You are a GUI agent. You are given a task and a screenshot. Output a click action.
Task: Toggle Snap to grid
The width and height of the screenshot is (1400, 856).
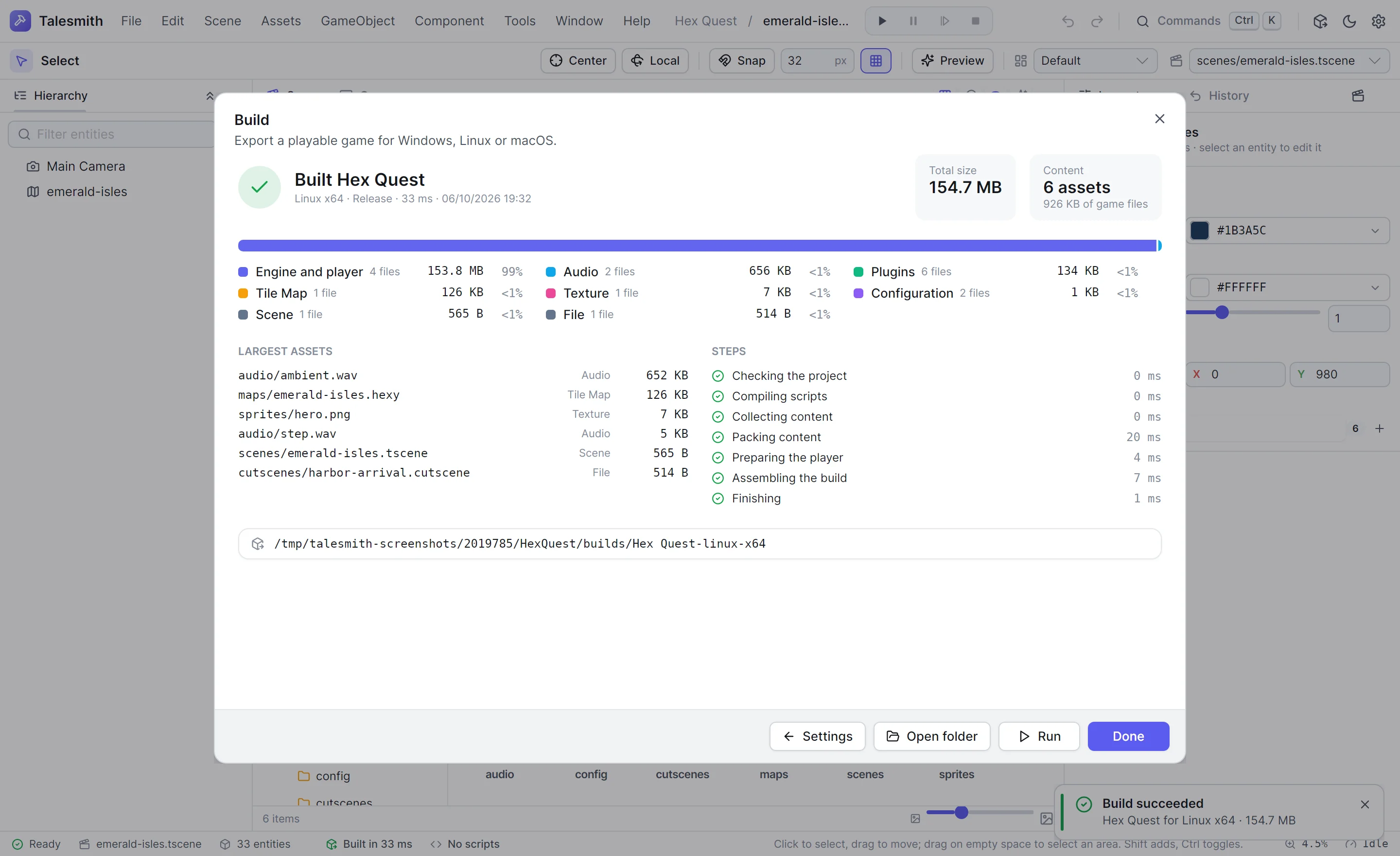tap(741, 61)
